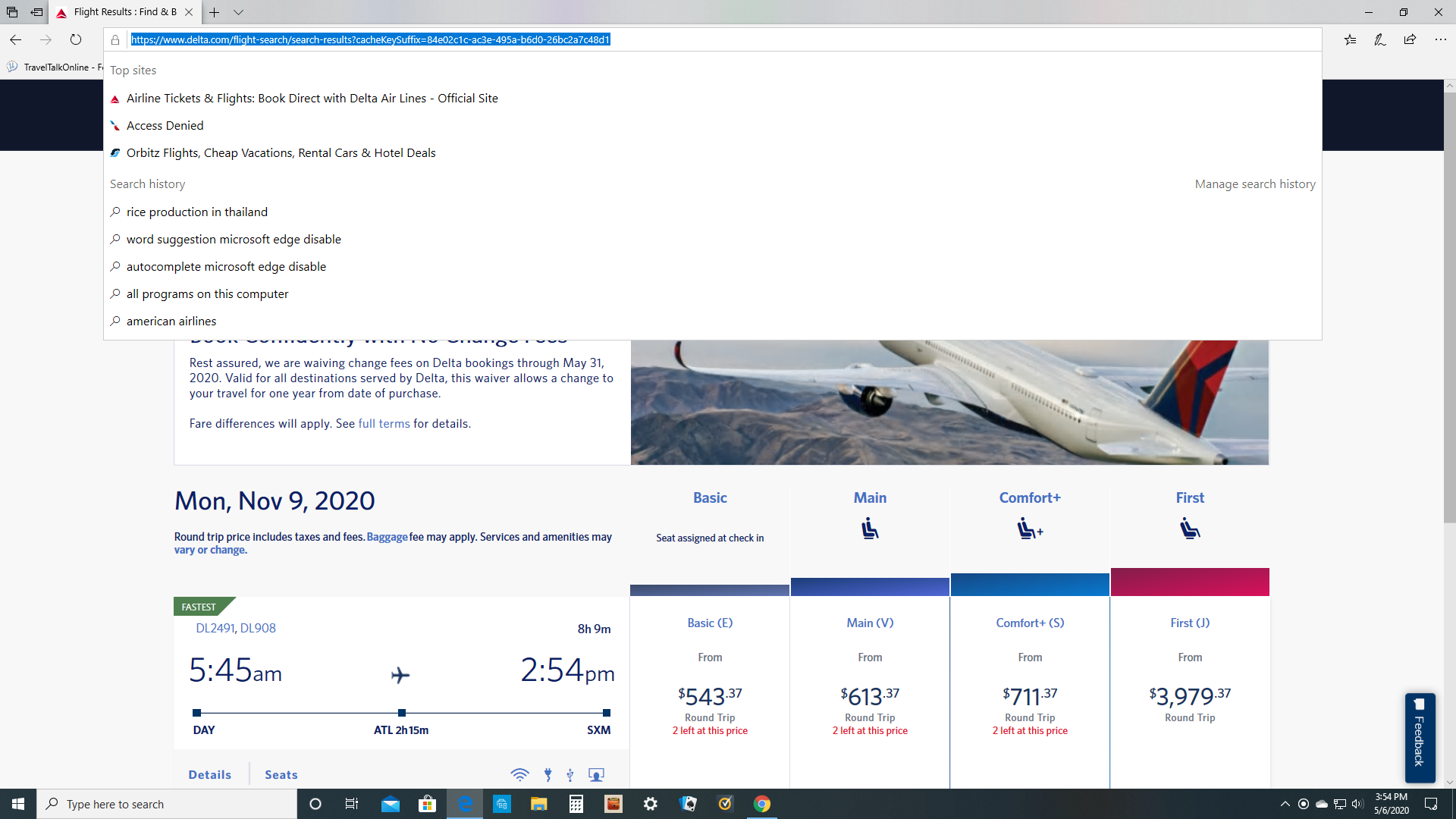The image size is (1456, 819).
Task: Open Cortana circle icon
Action: pos(315,804)
